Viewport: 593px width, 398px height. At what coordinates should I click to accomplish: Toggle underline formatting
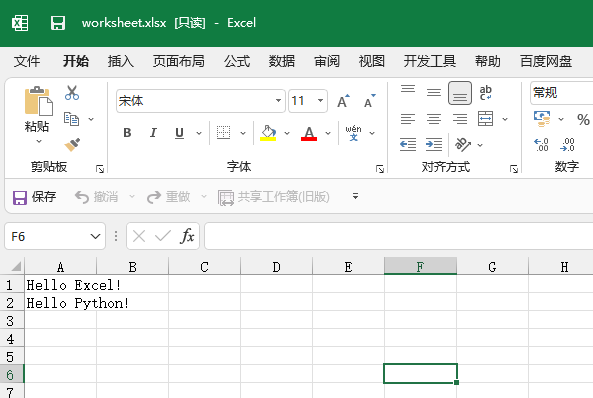point(179,133)
